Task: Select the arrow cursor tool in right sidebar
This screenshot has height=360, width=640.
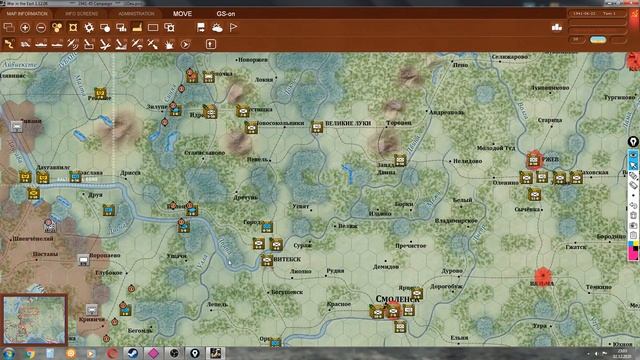Action: pyautogui.click(x=633, y=165)
